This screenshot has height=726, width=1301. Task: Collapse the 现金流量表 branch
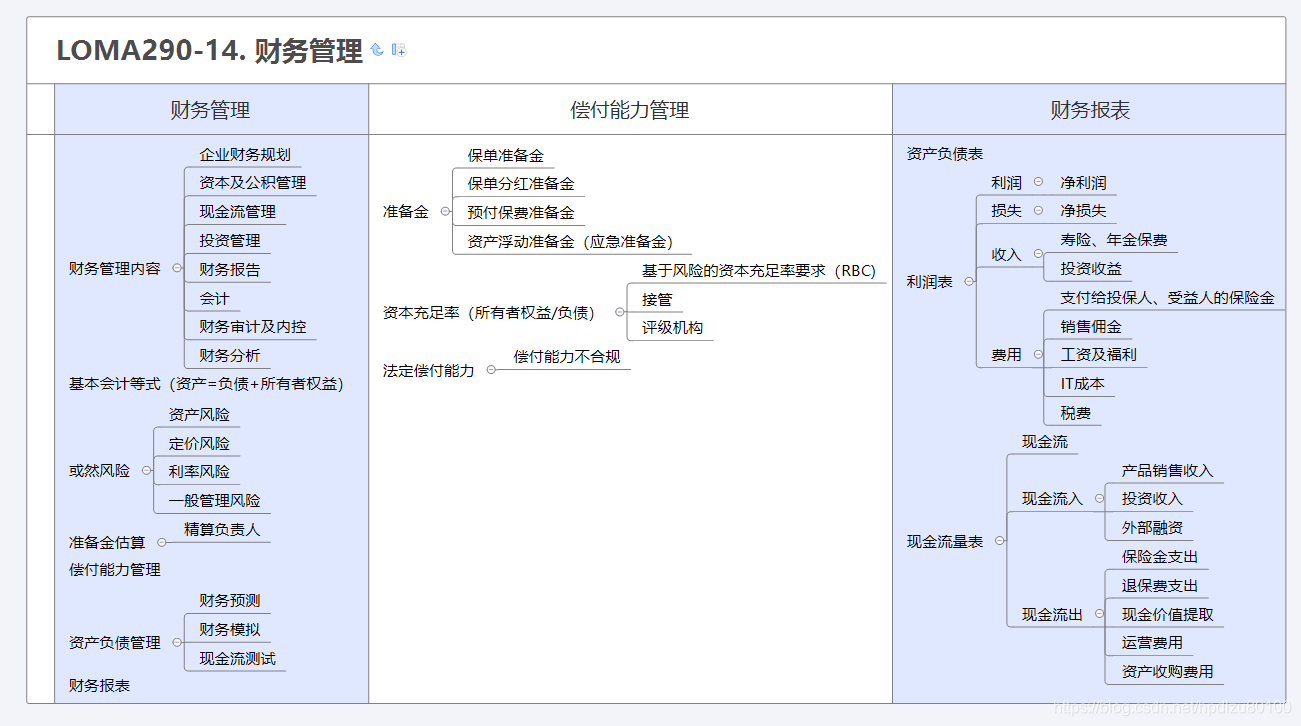point(999,541)
